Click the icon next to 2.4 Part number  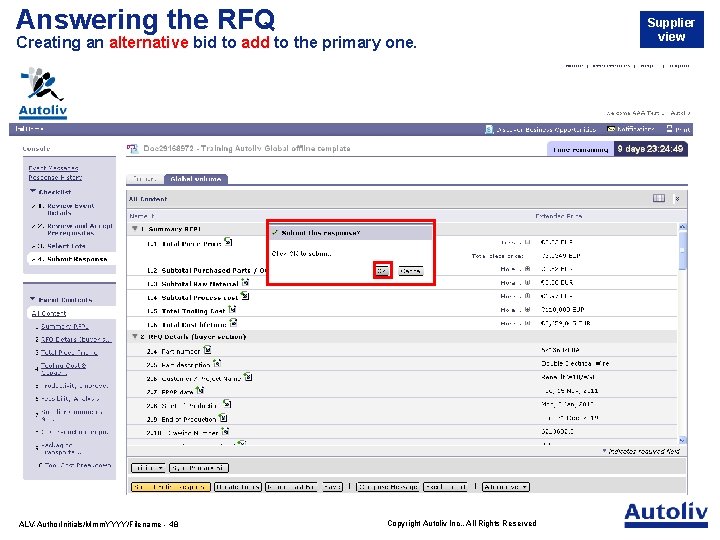pos(207,350)
